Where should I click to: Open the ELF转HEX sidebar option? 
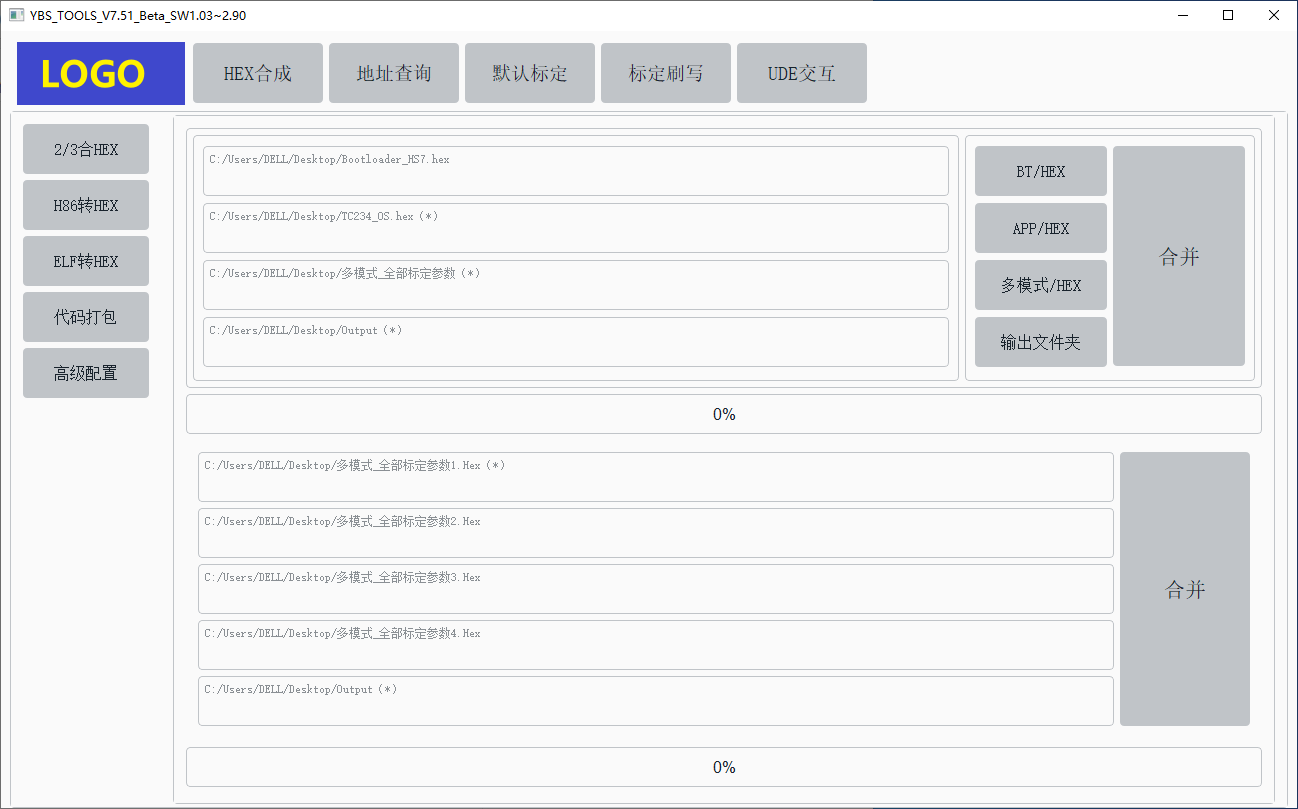click(86, 261)
